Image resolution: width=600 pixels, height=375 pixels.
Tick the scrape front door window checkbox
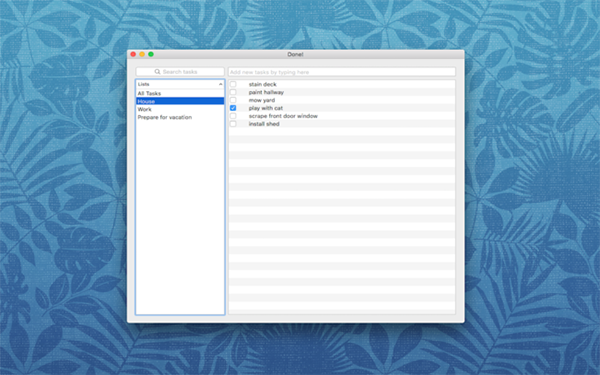233,116
